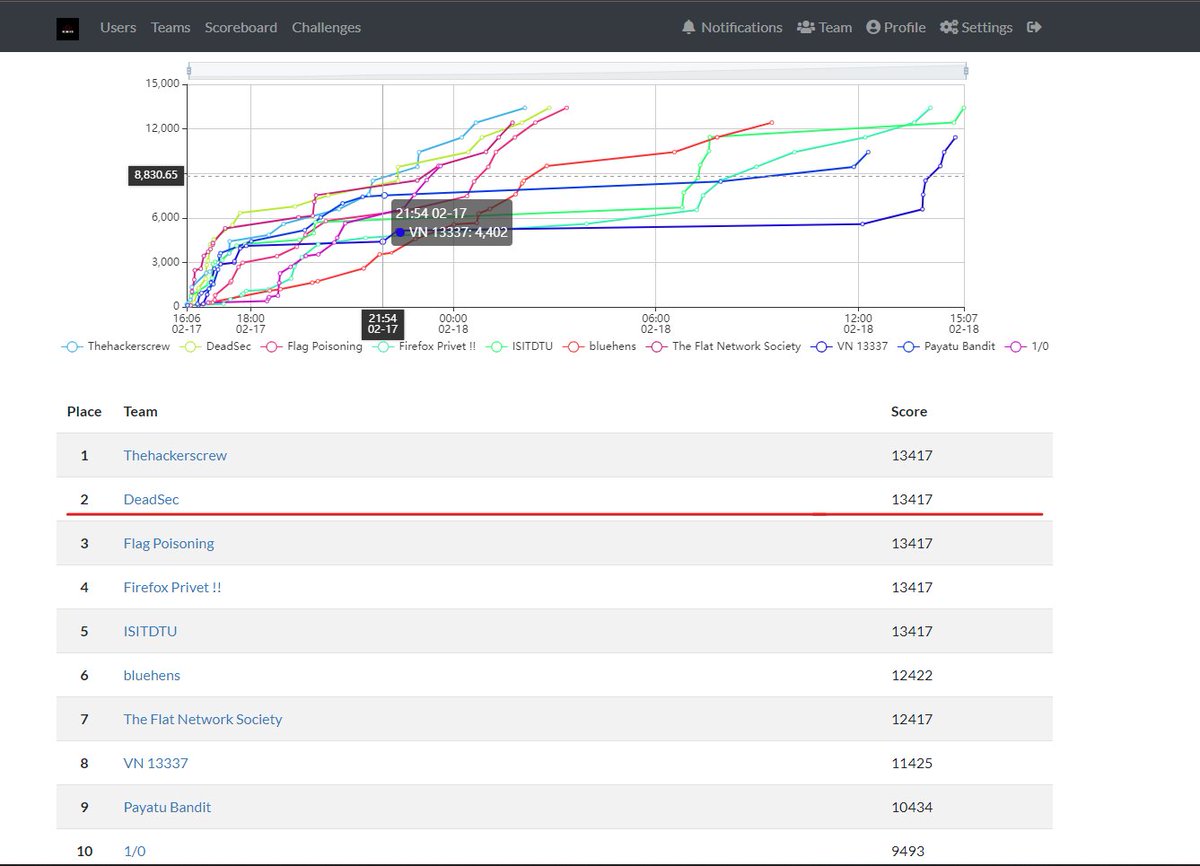Click the chart zoom slider bar
1200x866 pixels.
coord(577,71)
